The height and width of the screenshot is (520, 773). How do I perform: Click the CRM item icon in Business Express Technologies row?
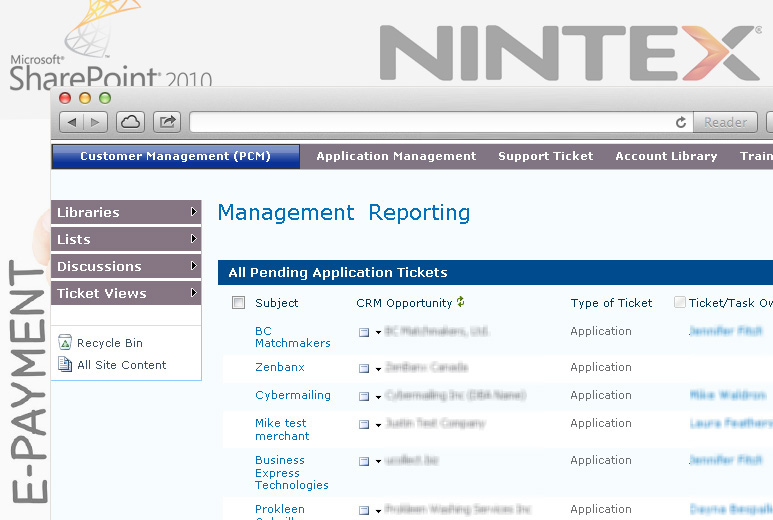pos(364,461)
